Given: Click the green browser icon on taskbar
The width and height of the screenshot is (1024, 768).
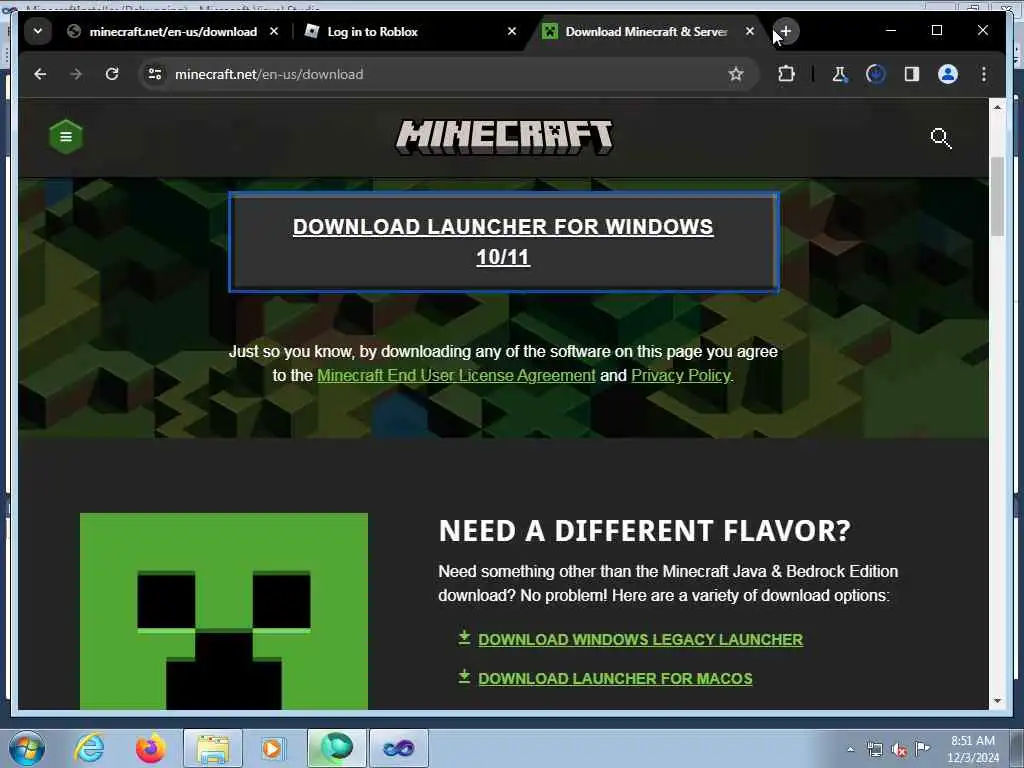Looking at the screenshot, I should pyautogui.click(x=337, y=748).
